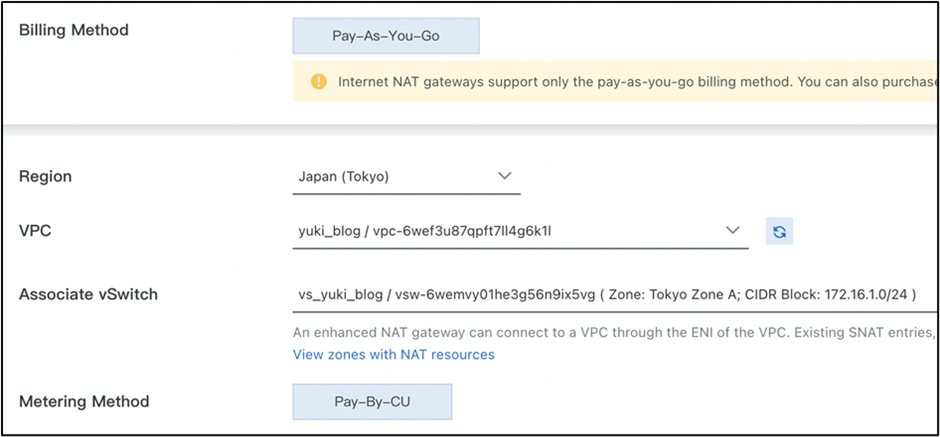940x437 pixels.
Task: Expand the Region dropdown chevron
Action: 504,176
